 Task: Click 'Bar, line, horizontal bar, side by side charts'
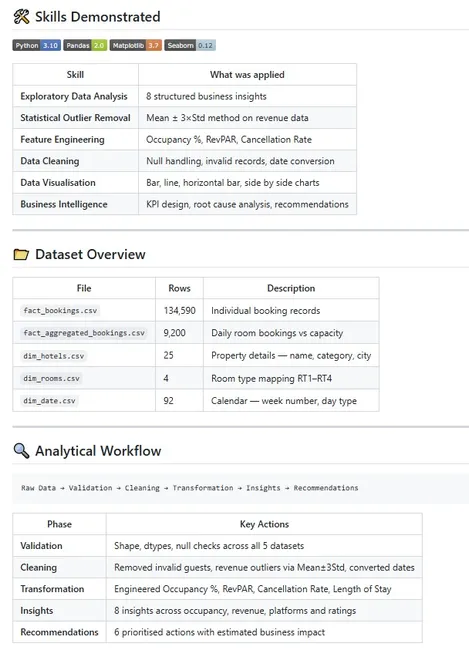[233, 182]
